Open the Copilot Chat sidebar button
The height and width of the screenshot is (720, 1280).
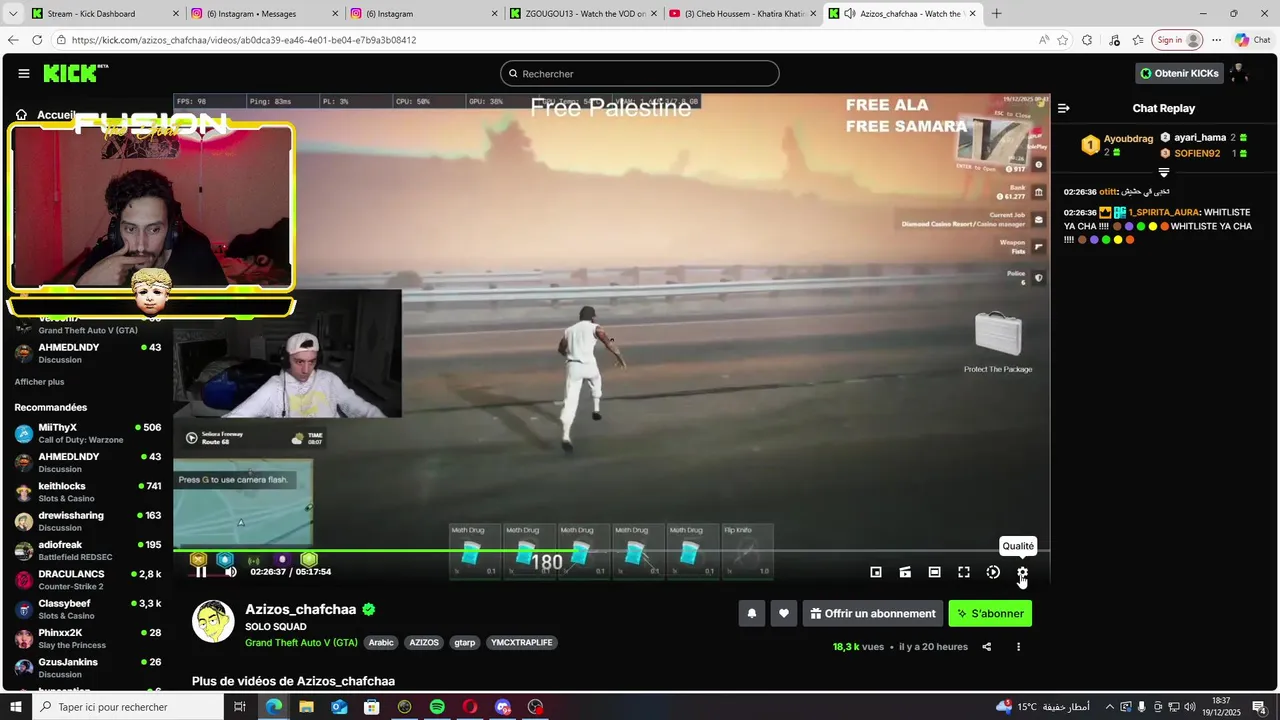coord(1253,40)
